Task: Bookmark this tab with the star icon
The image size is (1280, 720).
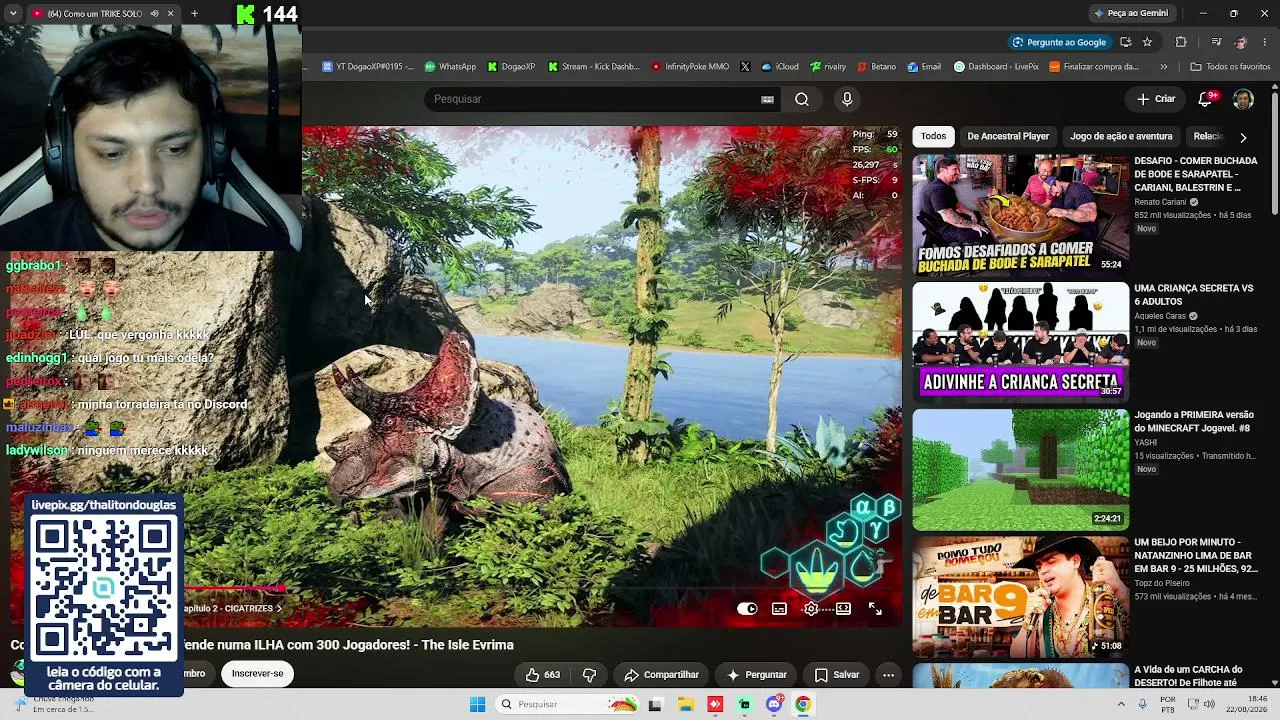Action: [1147, 42]
